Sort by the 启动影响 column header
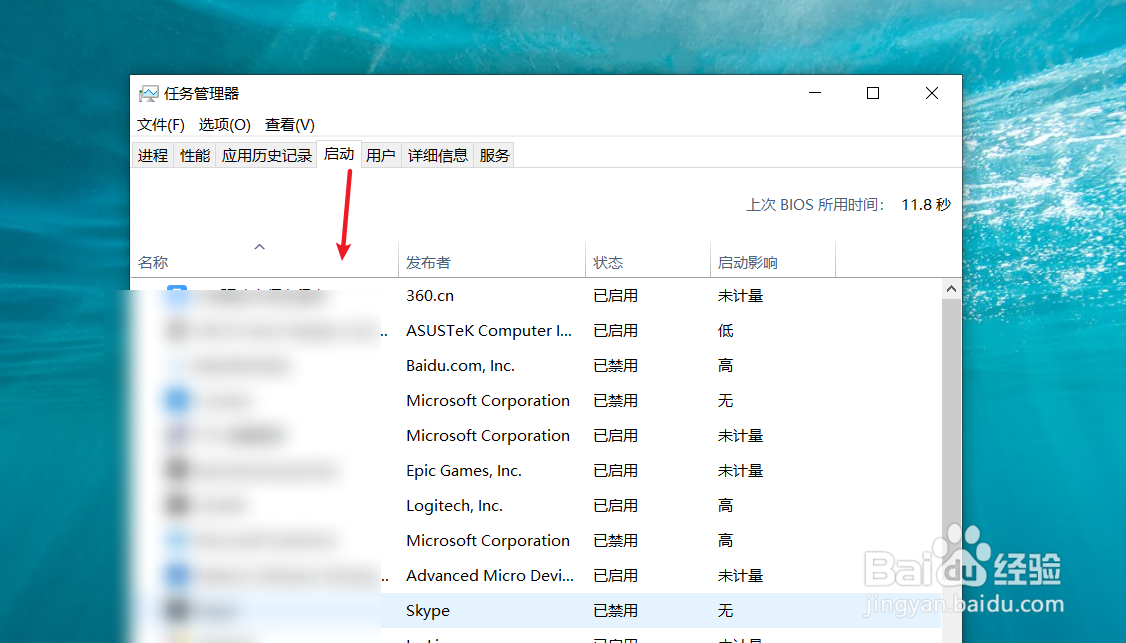The height and width of the screenshot is (643, 1126). (x=773, y=259)
